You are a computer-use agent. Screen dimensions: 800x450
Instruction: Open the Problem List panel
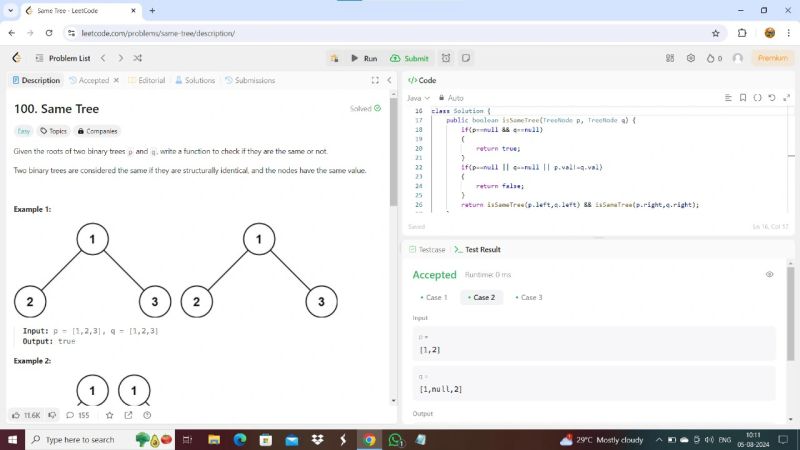coord(63,58)
